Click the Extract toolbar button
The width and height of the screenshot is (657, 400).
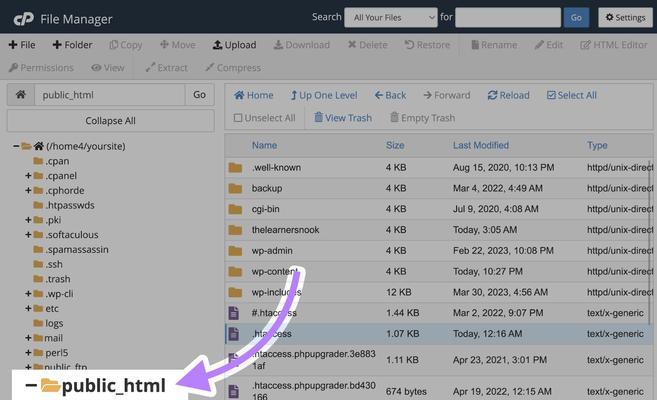pos(166,67)
